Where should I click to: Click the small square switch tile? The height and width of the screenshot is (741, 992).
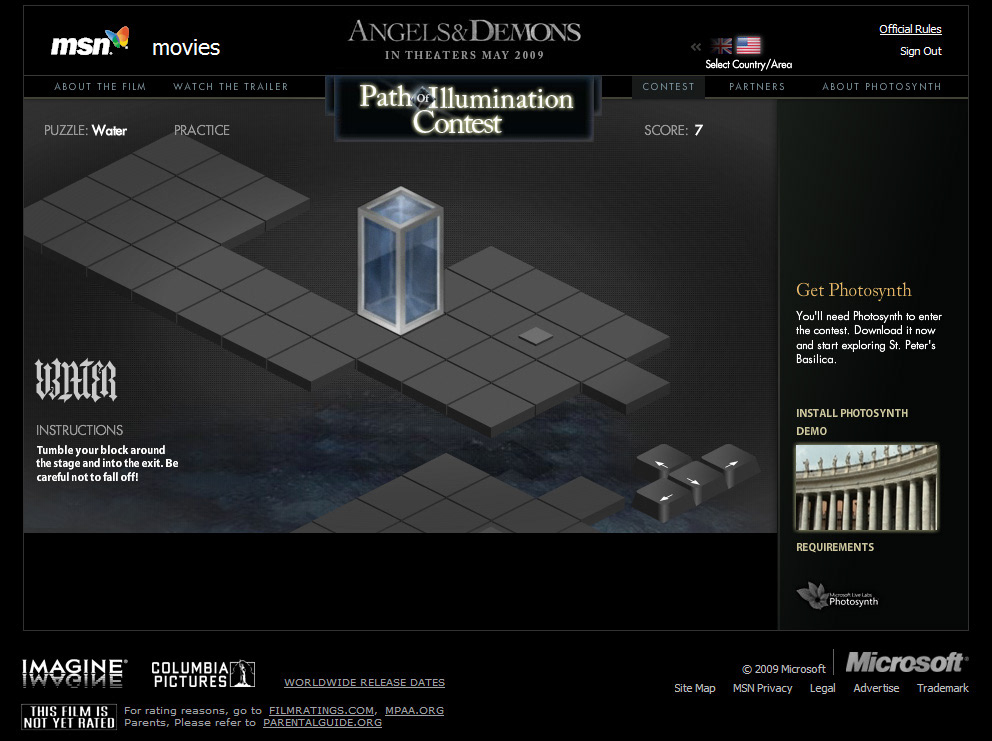pyautogui.click(x=535, y=335)
